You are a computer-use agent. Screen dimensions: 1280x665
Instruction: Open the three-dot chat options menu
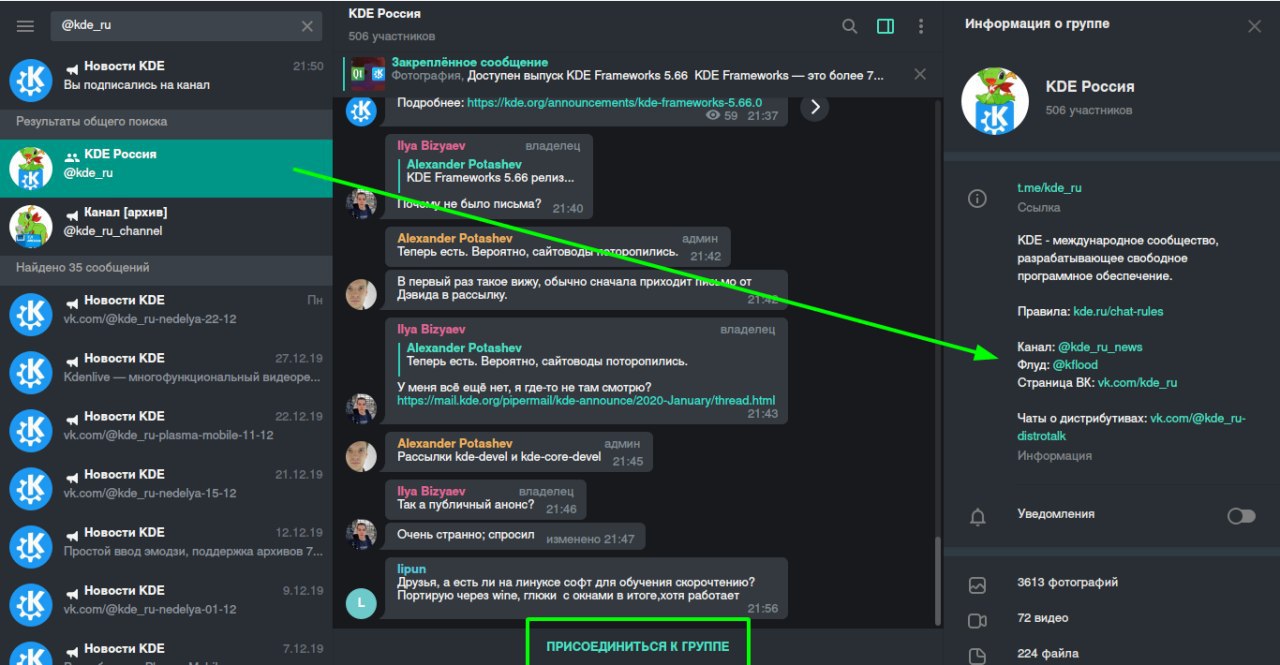click(920, 26)
